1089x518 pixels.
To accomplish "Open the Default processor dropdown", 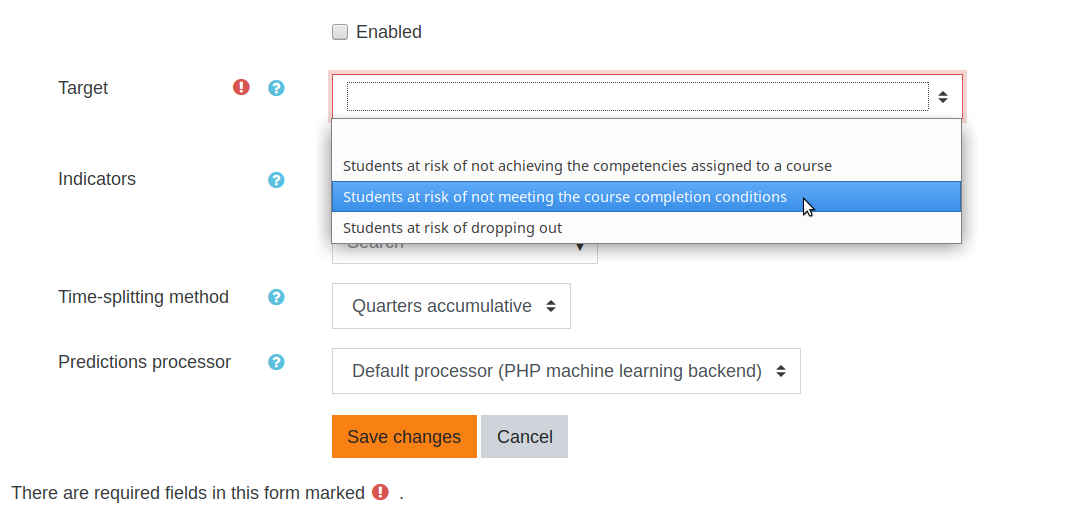I will point(566,371).
